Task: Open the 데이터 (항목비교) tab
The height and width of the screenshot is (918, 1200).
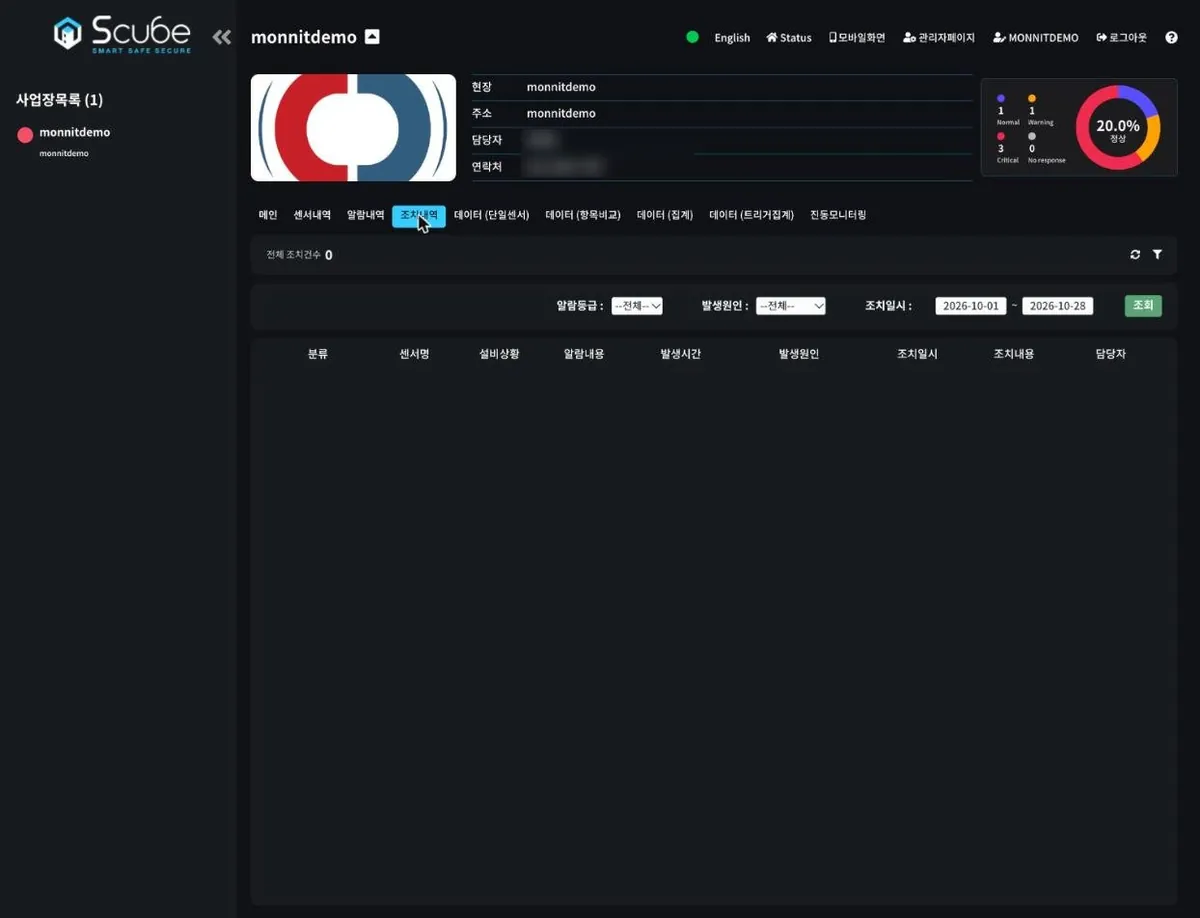Action: coord(583,215)
